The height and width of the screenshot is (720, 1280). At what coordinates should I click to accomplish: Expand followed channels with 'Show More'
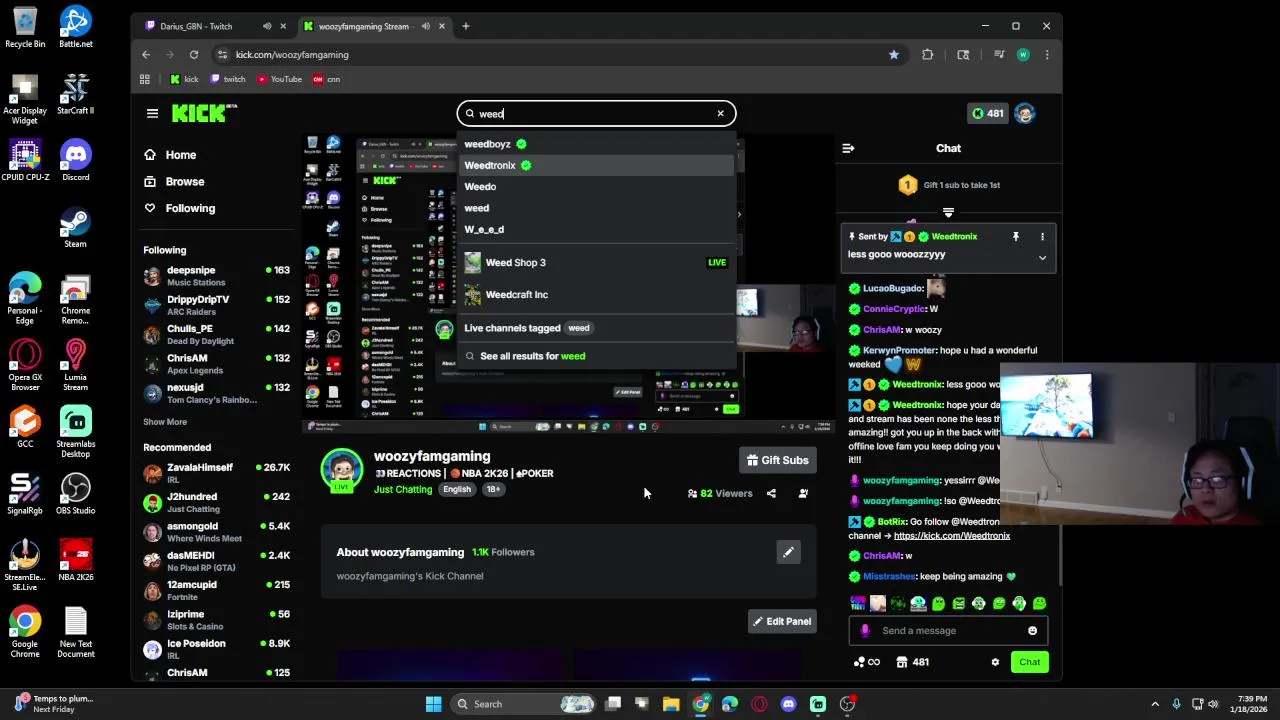click(165, 422)
